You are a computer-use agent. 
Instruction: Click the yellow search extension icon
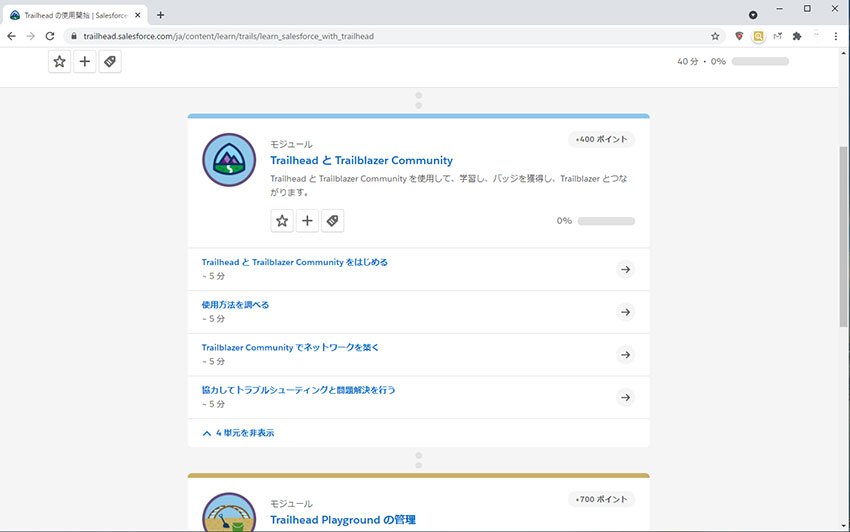pos(758,36)
